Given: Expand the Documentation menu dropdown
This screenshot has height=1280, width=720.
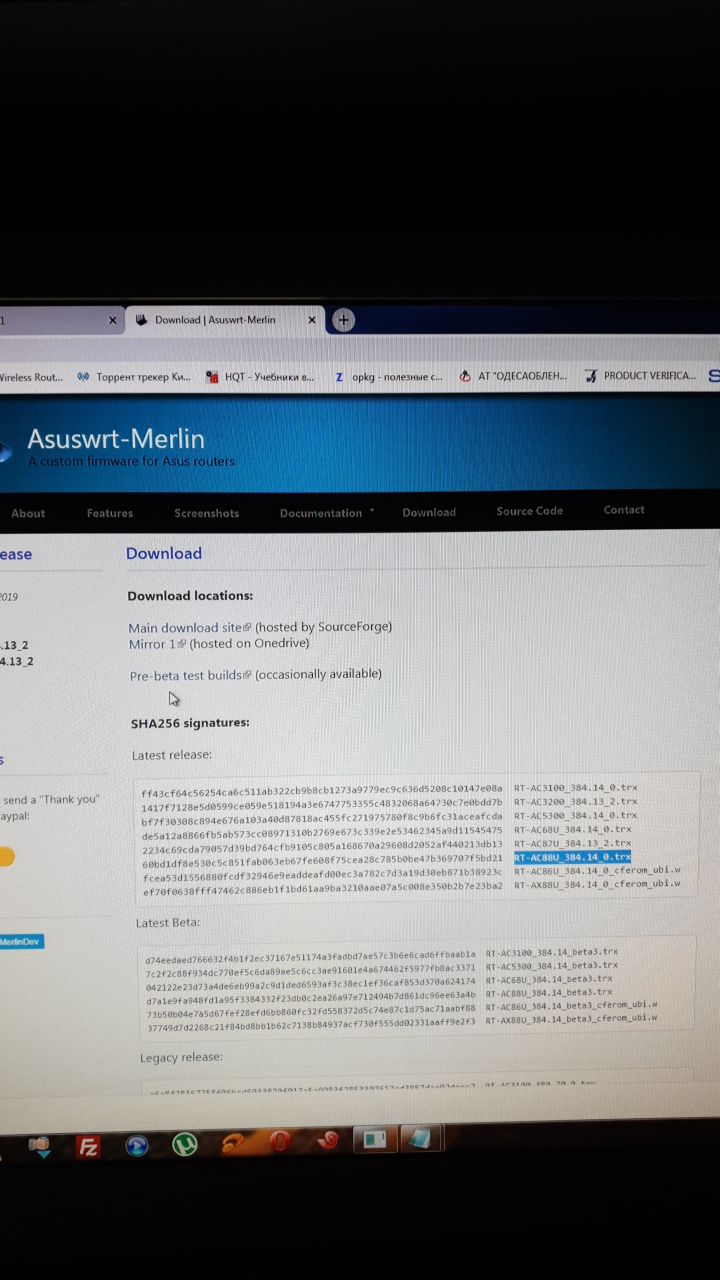Looking at the screenshot, I should pos(327,513).
